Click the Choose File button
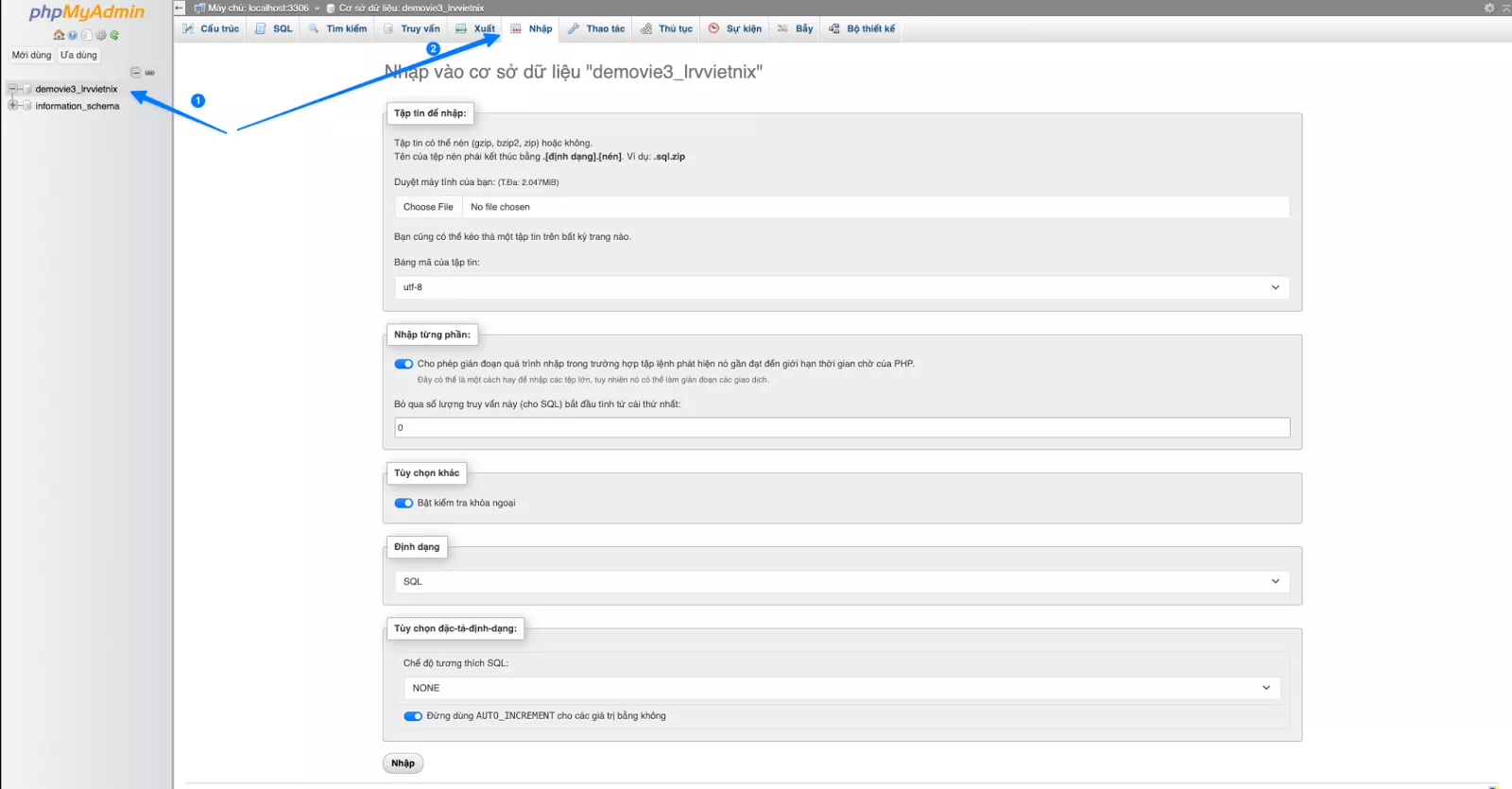Image resolution: width=1512 pixels, height=789 pixels. (428, 207)
